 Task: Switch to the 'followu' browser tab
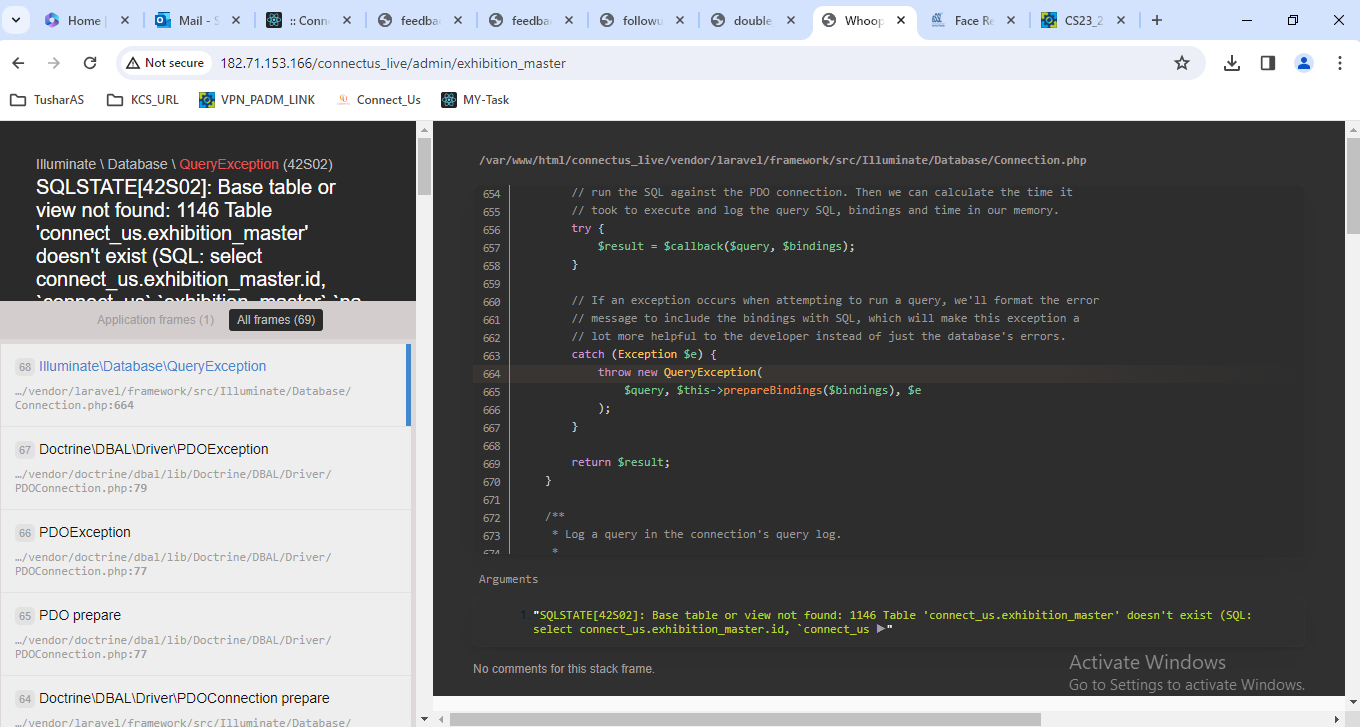tap(641, 20)
